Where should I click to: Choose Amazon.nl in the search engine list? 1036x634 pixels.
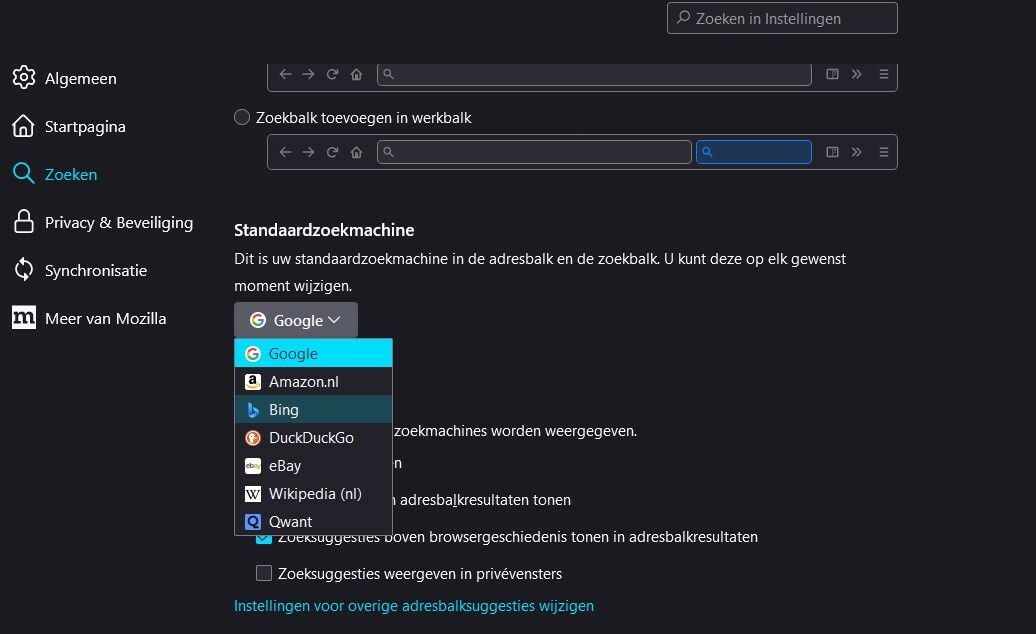tap(313, 382)
